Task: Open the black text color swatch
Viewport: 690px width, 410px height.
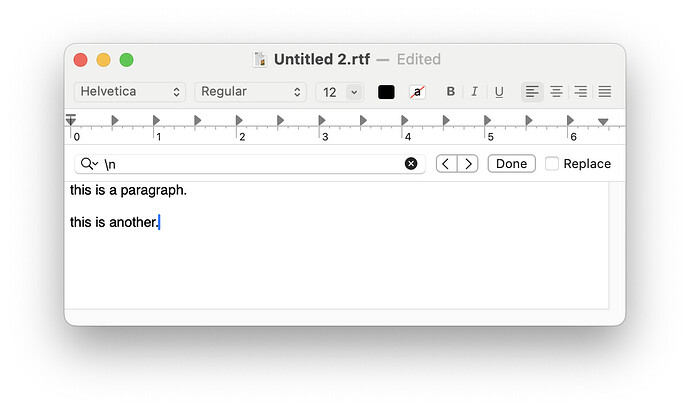Action: pos(386,92)
